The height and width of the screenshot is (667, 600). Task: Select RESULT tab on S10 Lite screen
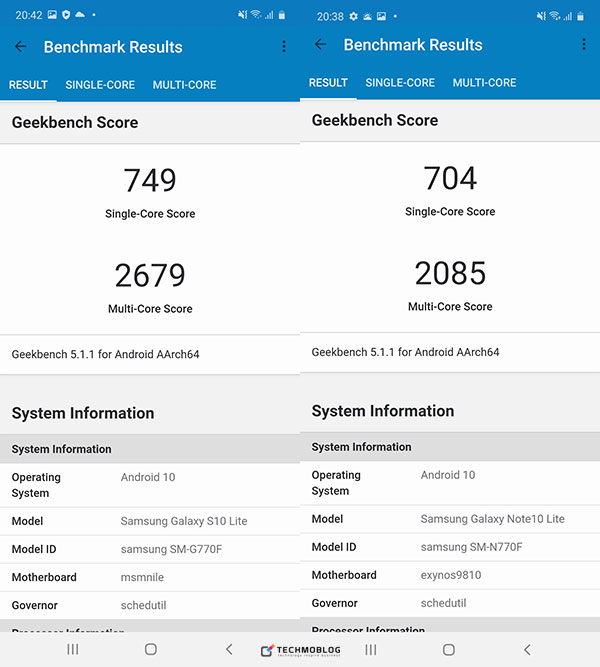[x=28, y=85]
